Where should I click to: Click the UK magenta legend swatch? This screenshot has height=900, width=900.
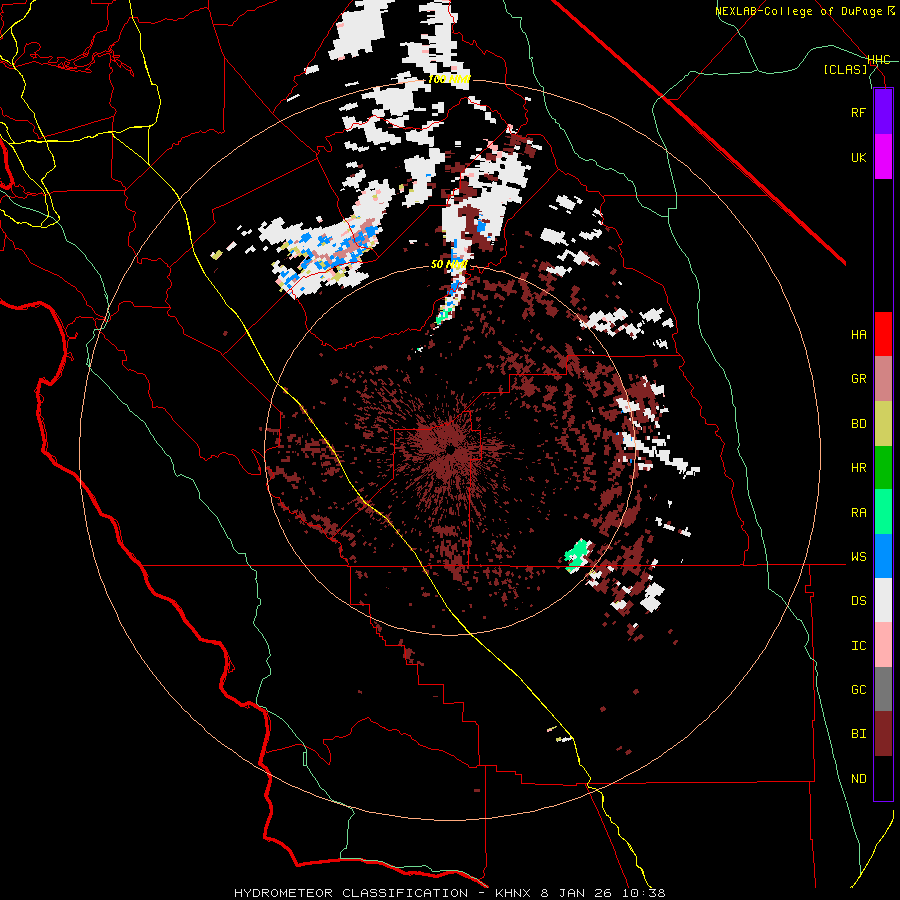(x=883, y=157)
